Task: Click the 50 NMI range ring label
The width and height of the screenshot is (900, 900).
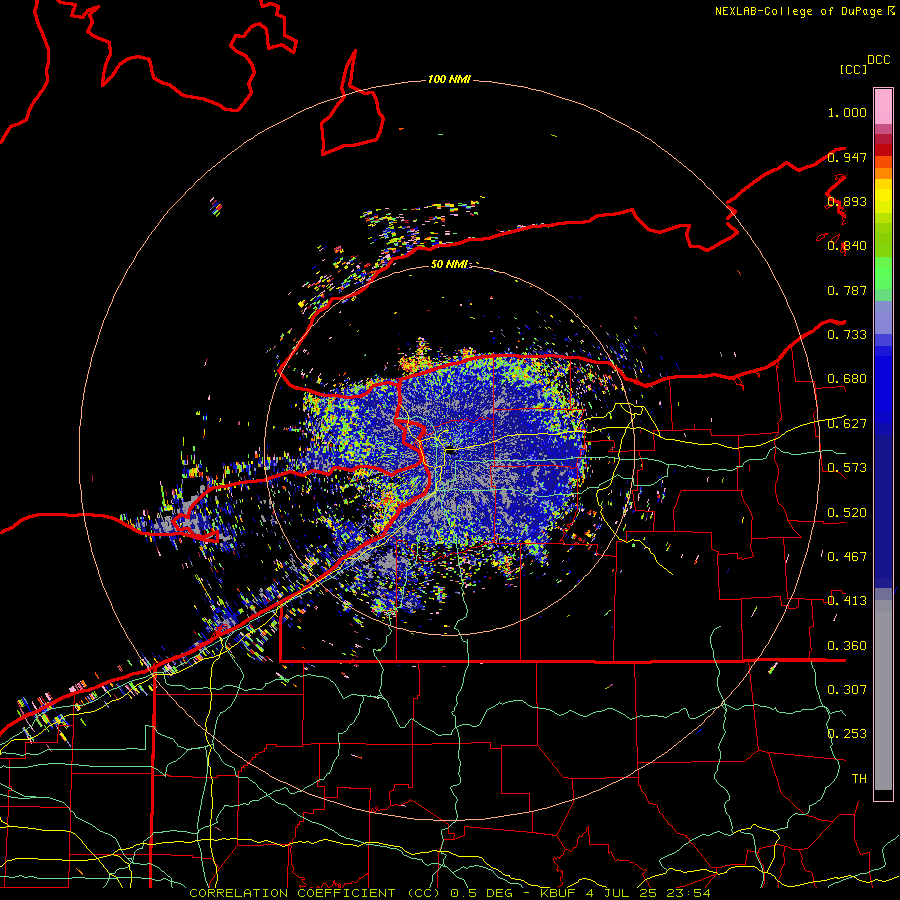Action: pos(449,264)
